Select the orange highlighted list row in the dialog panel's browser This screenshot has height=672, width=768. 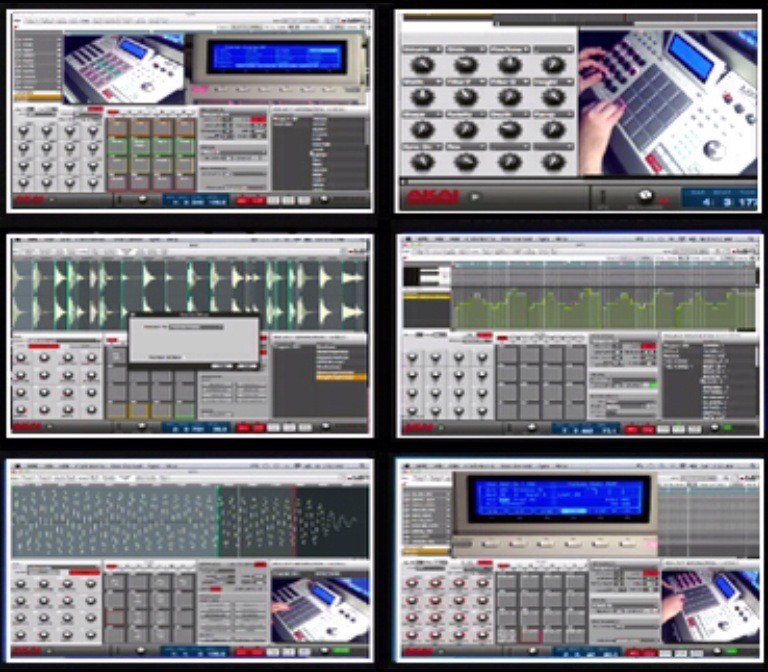point(341,377)
